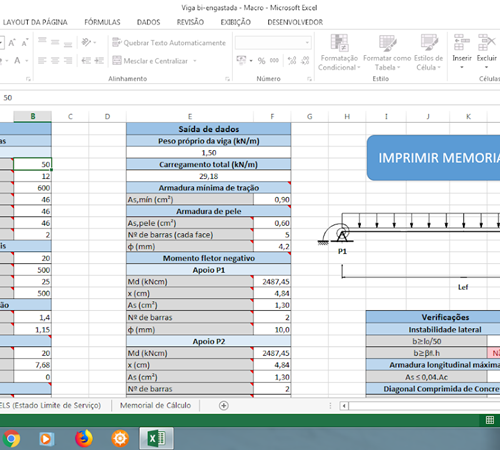
Task: Click the center align text icon
Action: pyautogui.click(x=55, y=60)
